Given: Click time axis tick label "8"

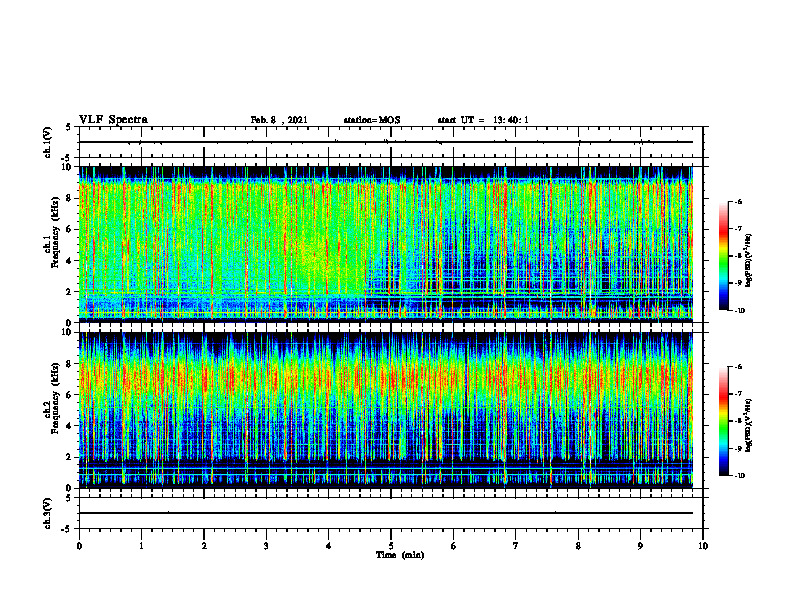Looking at the screenshot, I should click(578, 546).
